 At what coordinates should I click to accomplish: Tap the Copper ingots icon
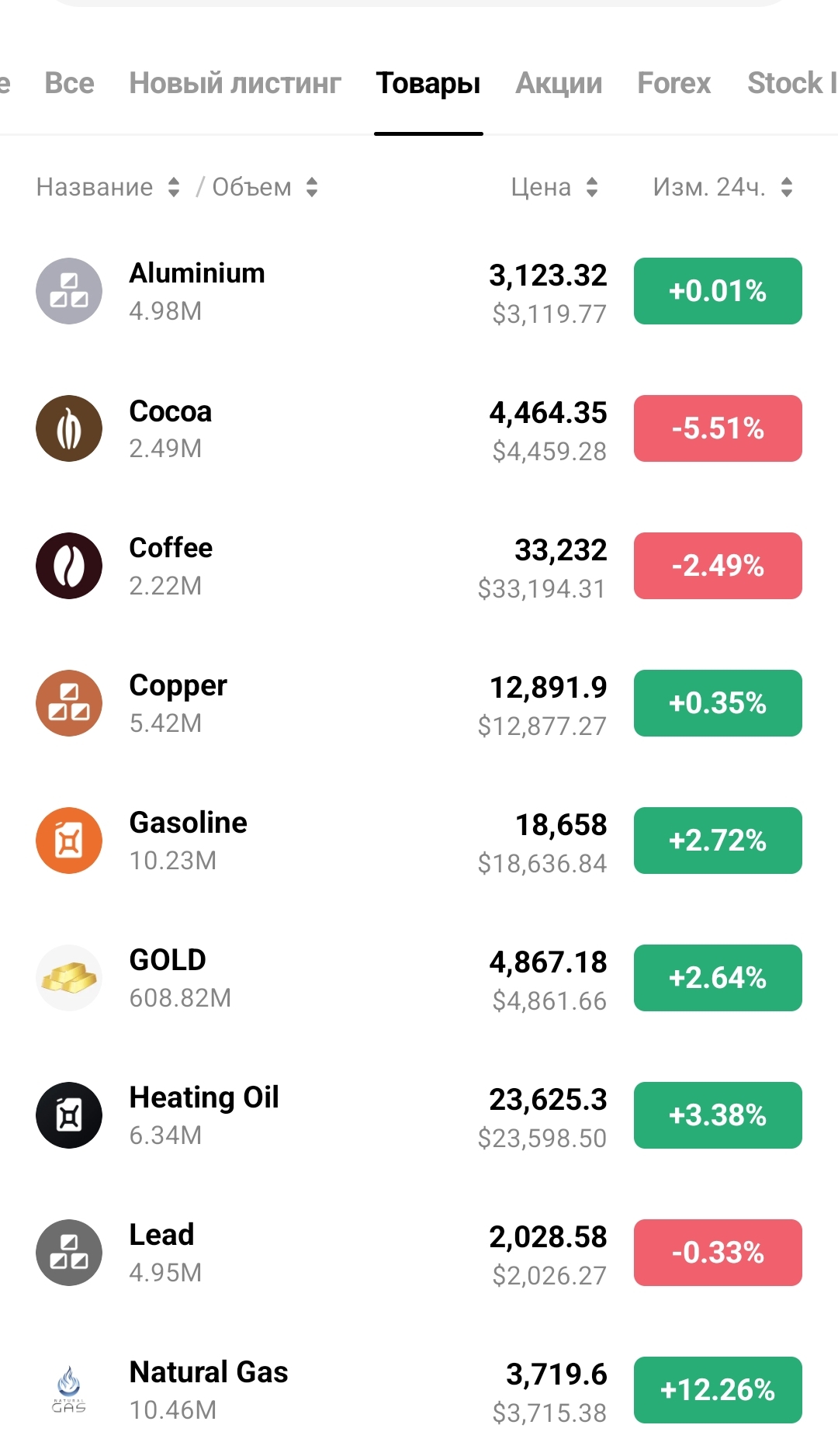tap(69, 703)
